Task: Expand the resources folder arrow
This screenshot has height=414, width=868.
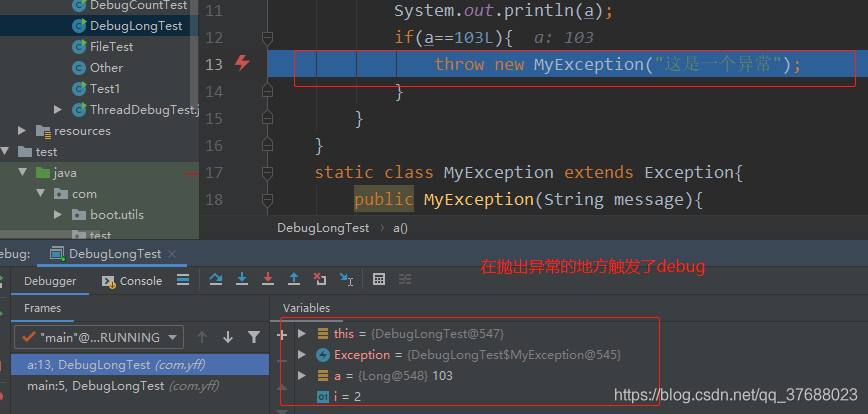Action: 22,131
